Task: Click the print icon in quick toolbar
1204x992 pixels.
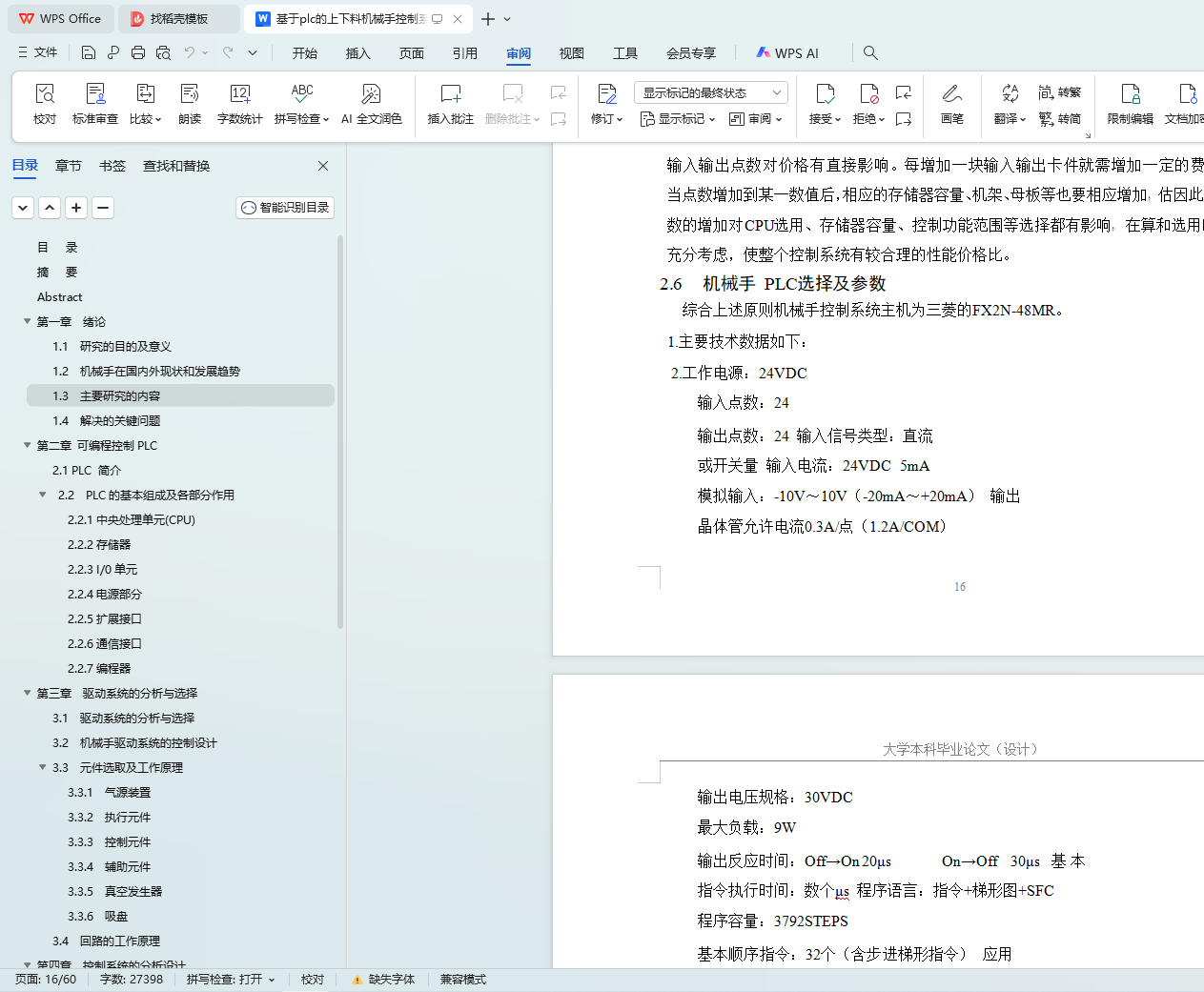Action: click(x=138, y=53)
